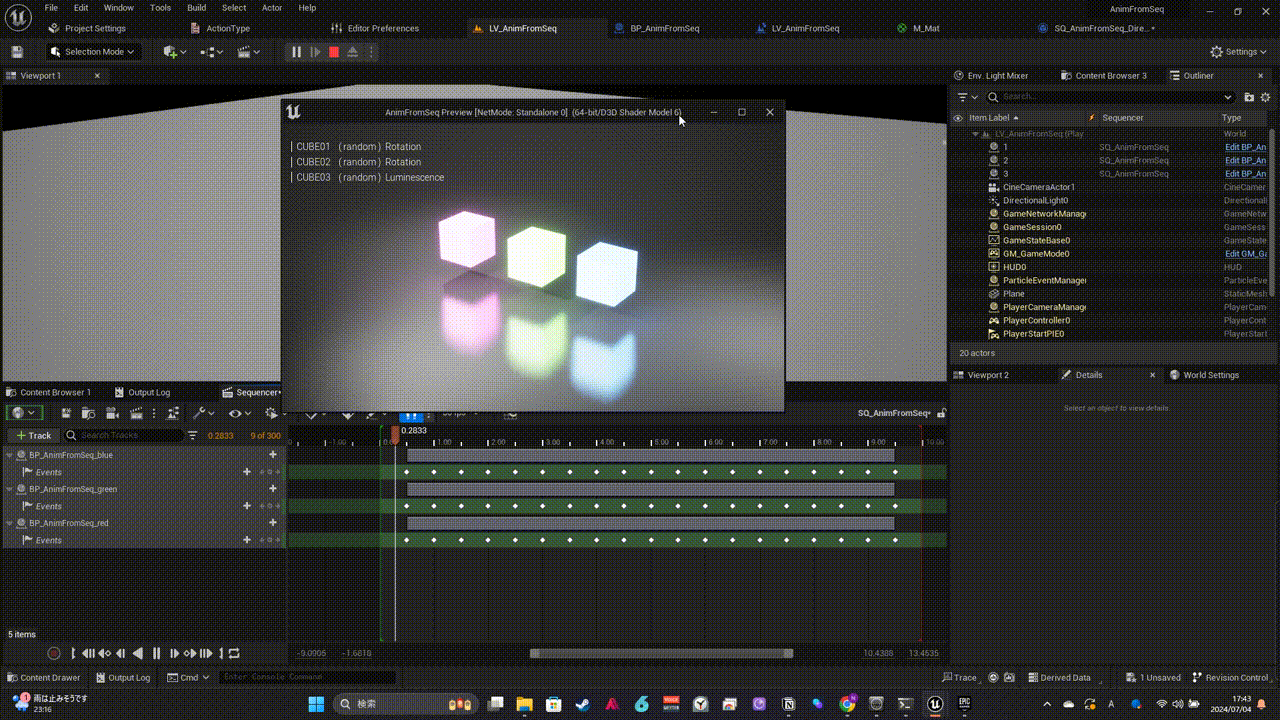Image resolution: width=1280 pixels, height=720 pixels.
Task: Render the movie with clapperboard icon
Action: click(136, 413)
